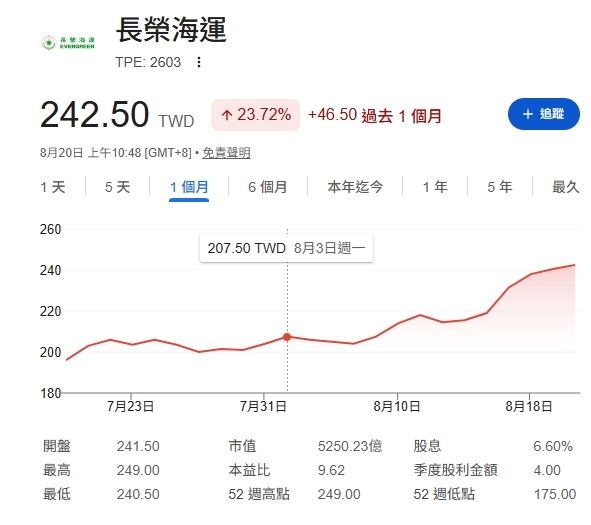The image size is (591, 525).
Task: Switch to the 本年迄今 tab
Action: point(355,187)
